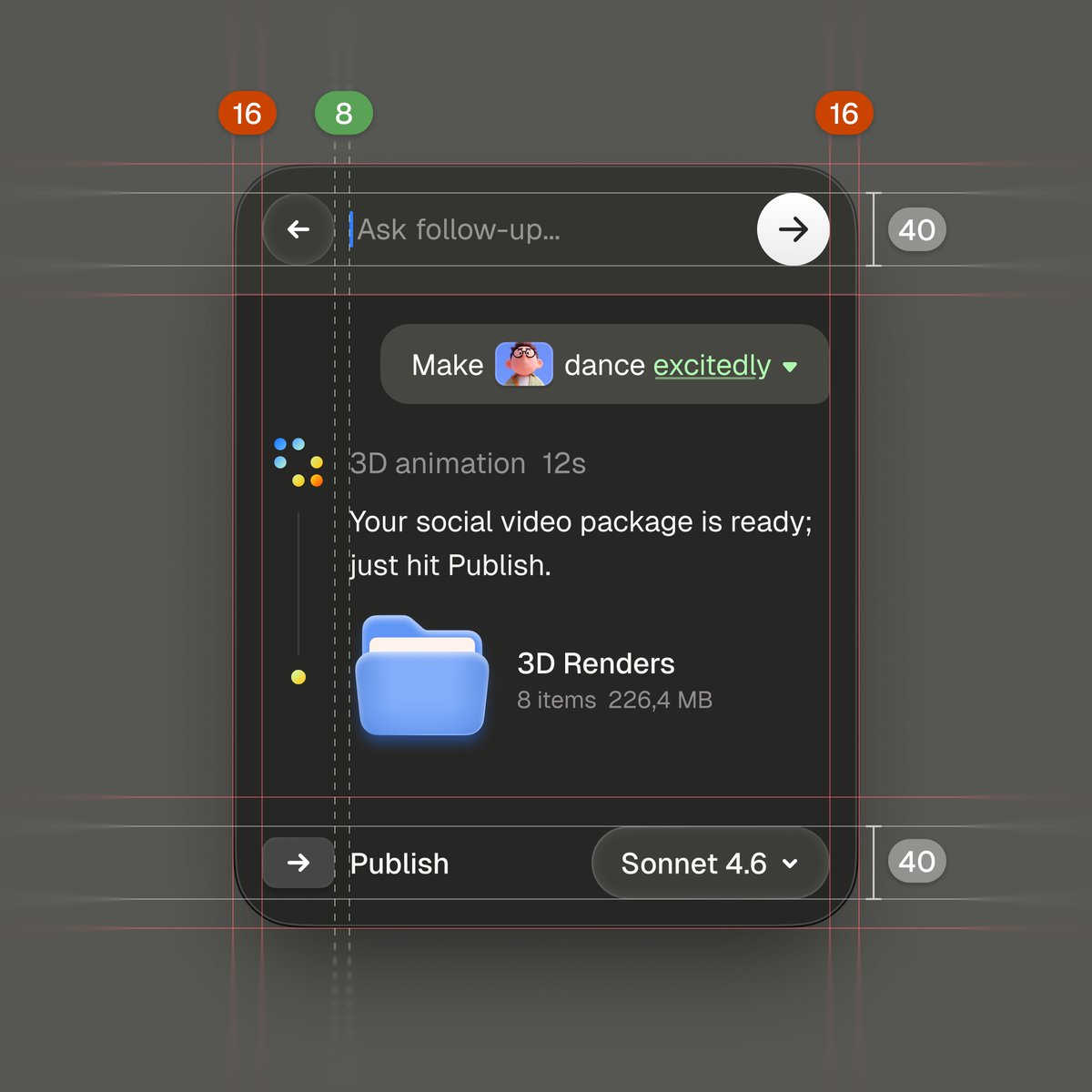
Task: Click the green triangle after excitedly
Action: tap(790, 367)
